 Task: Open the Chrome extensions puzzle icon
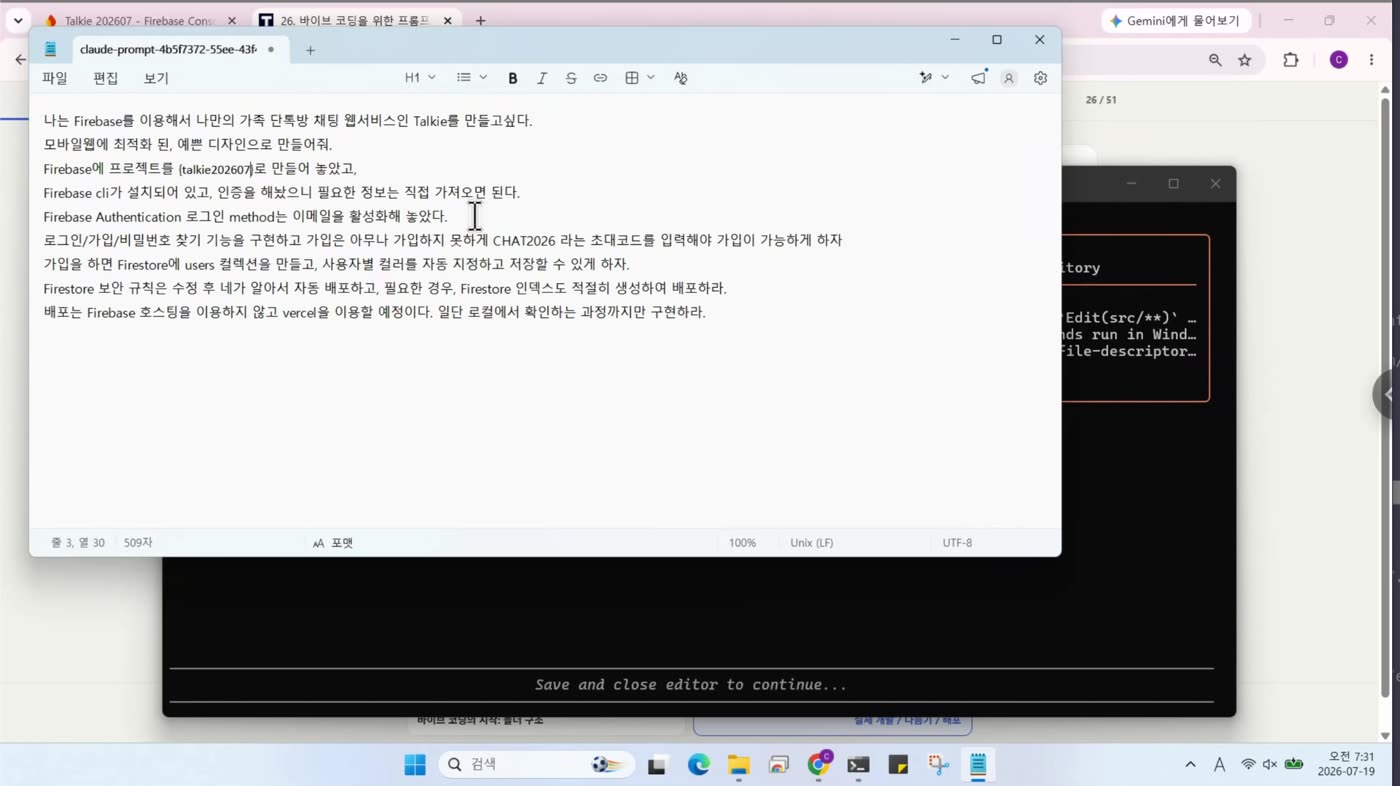pos(1291,60)
